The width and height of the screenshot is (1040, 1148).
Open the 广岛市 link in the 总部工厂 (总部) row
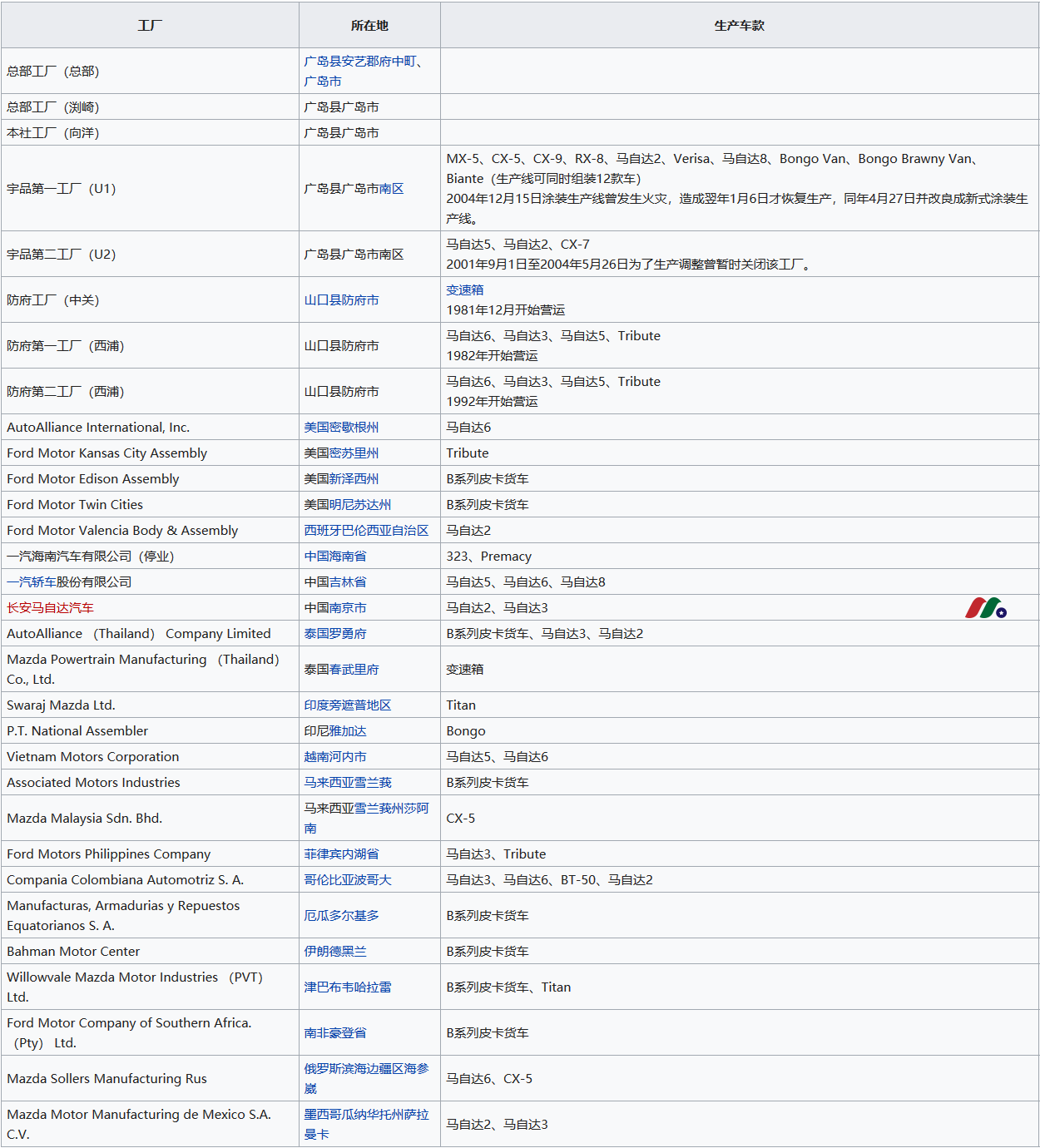(x=323, y=81)
